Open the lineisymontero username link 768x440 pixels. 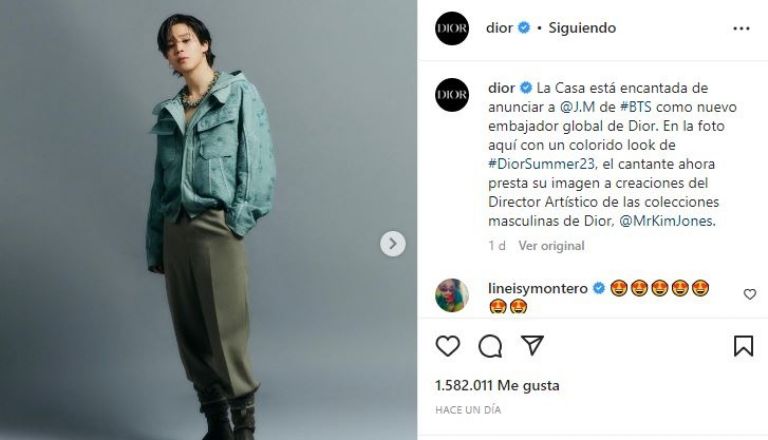(538, 289)
